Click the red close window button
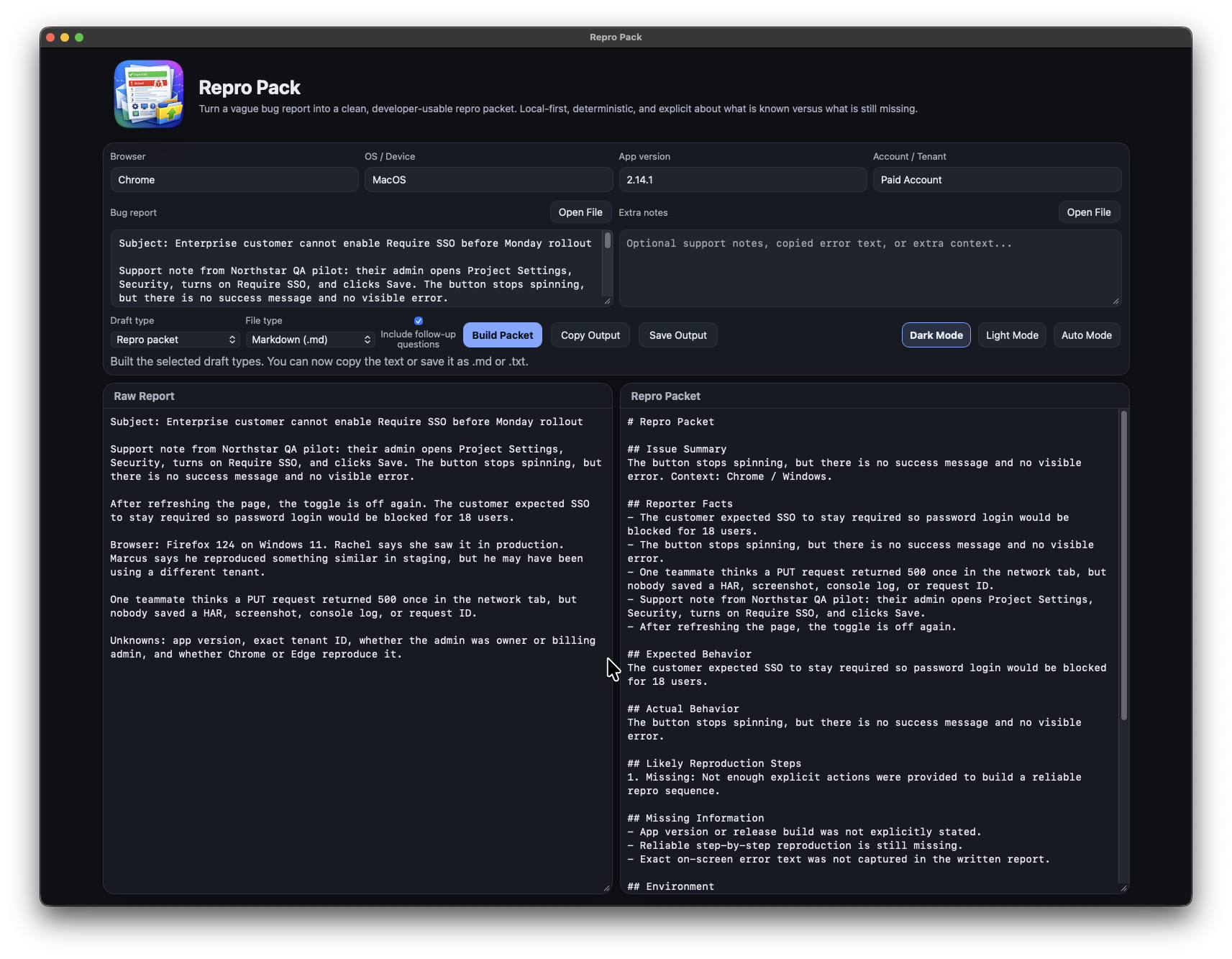 50,37
